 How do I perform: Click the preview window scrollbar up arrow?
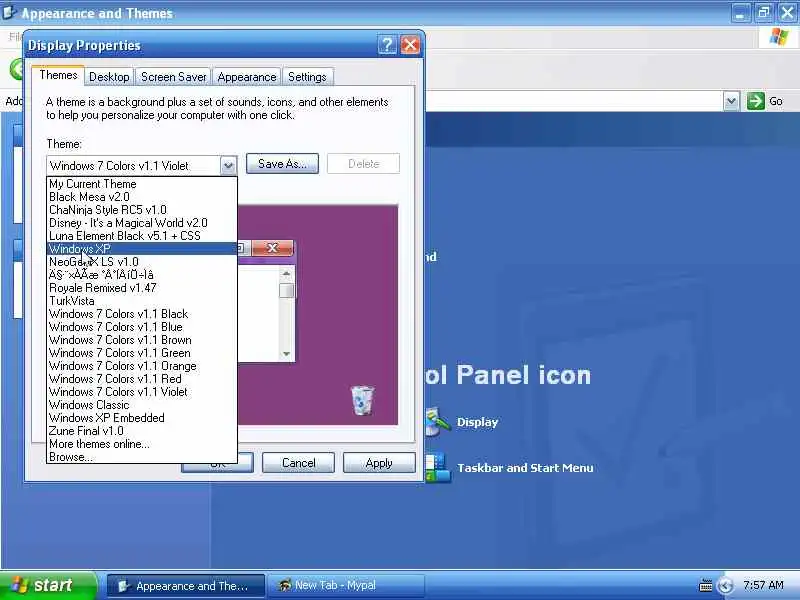click(x=286, y=274)
